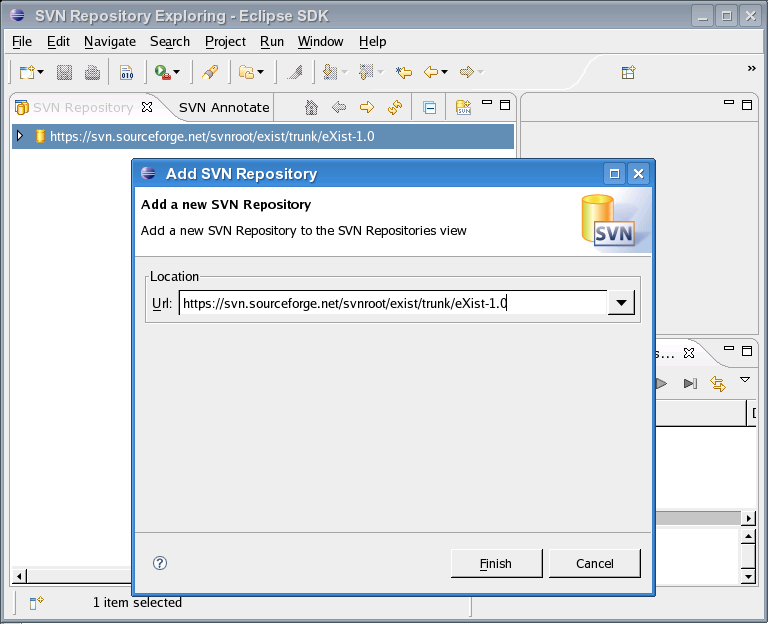The image size is (768, 624).
Task: Open the Run menu
Action: [272, 42]
